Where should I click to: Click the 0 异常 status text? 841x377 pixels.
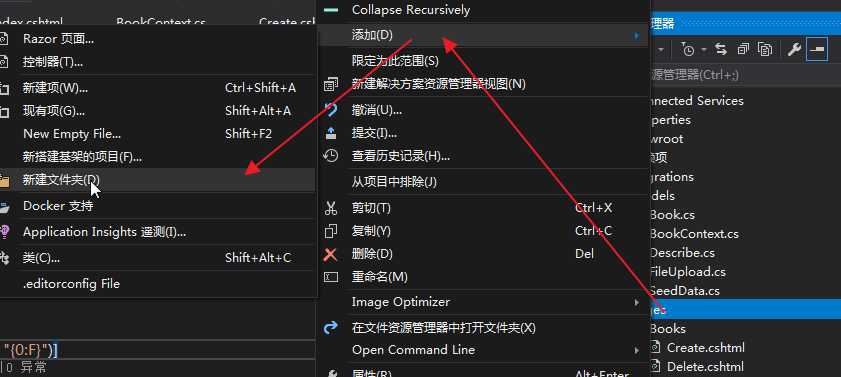click(26, 368)
